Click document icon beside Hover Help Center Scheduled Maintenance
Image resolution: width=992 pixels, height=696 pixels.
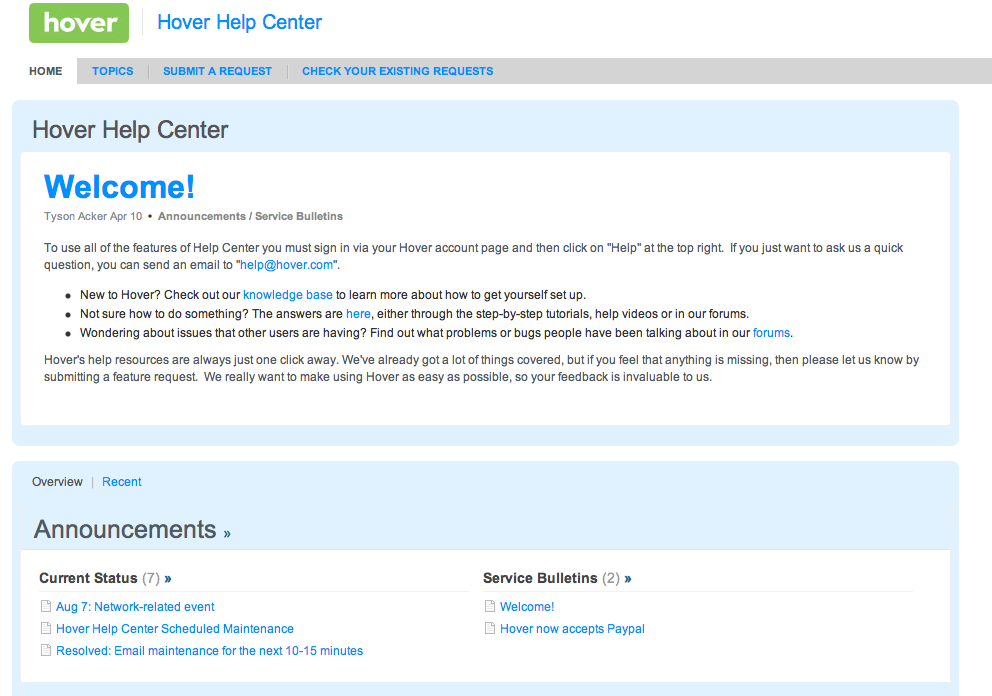(x=46, y=629)
